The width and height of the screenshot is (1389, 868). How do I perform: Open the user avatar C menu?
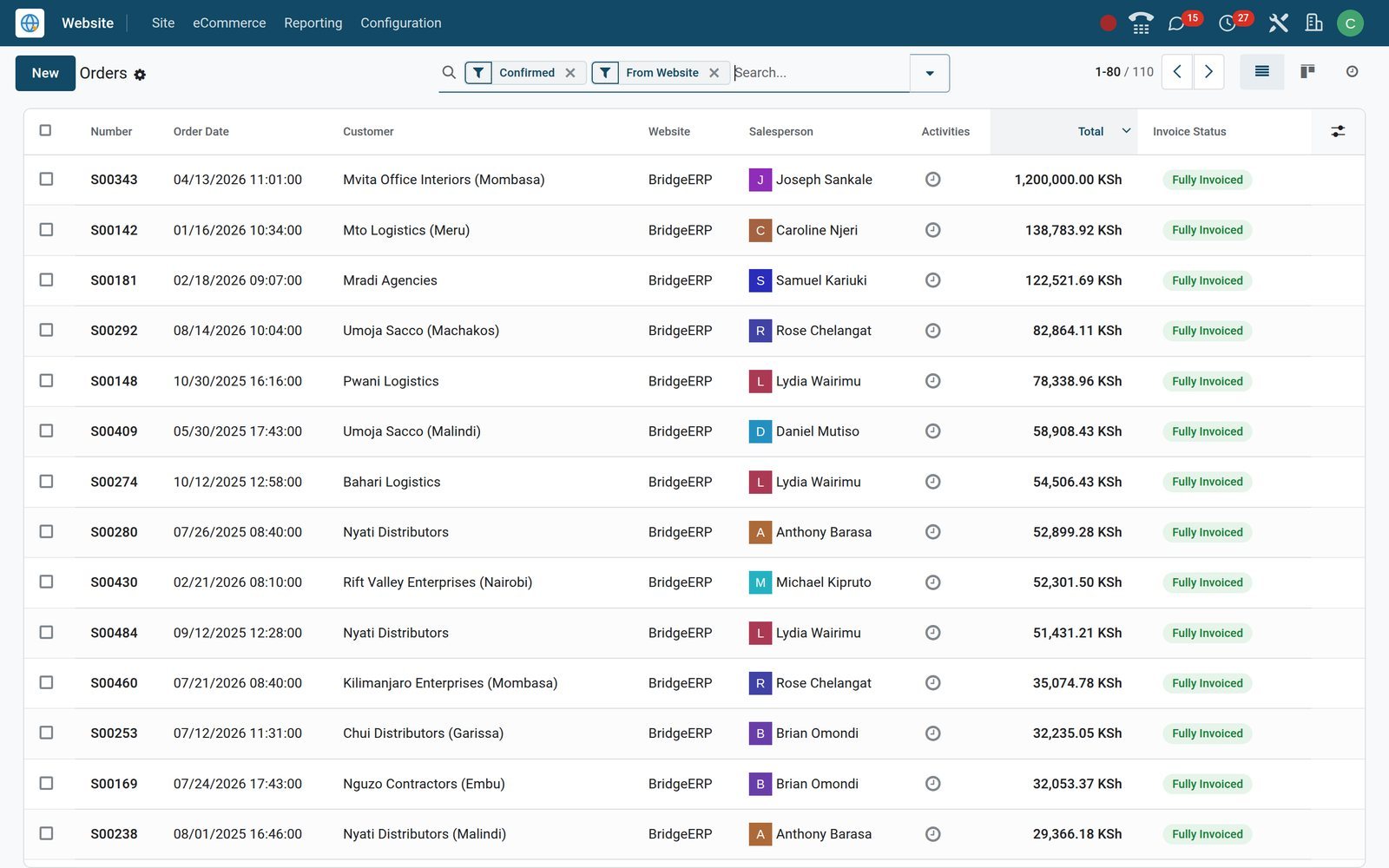pyautogui.click(x=1350, y=23)
